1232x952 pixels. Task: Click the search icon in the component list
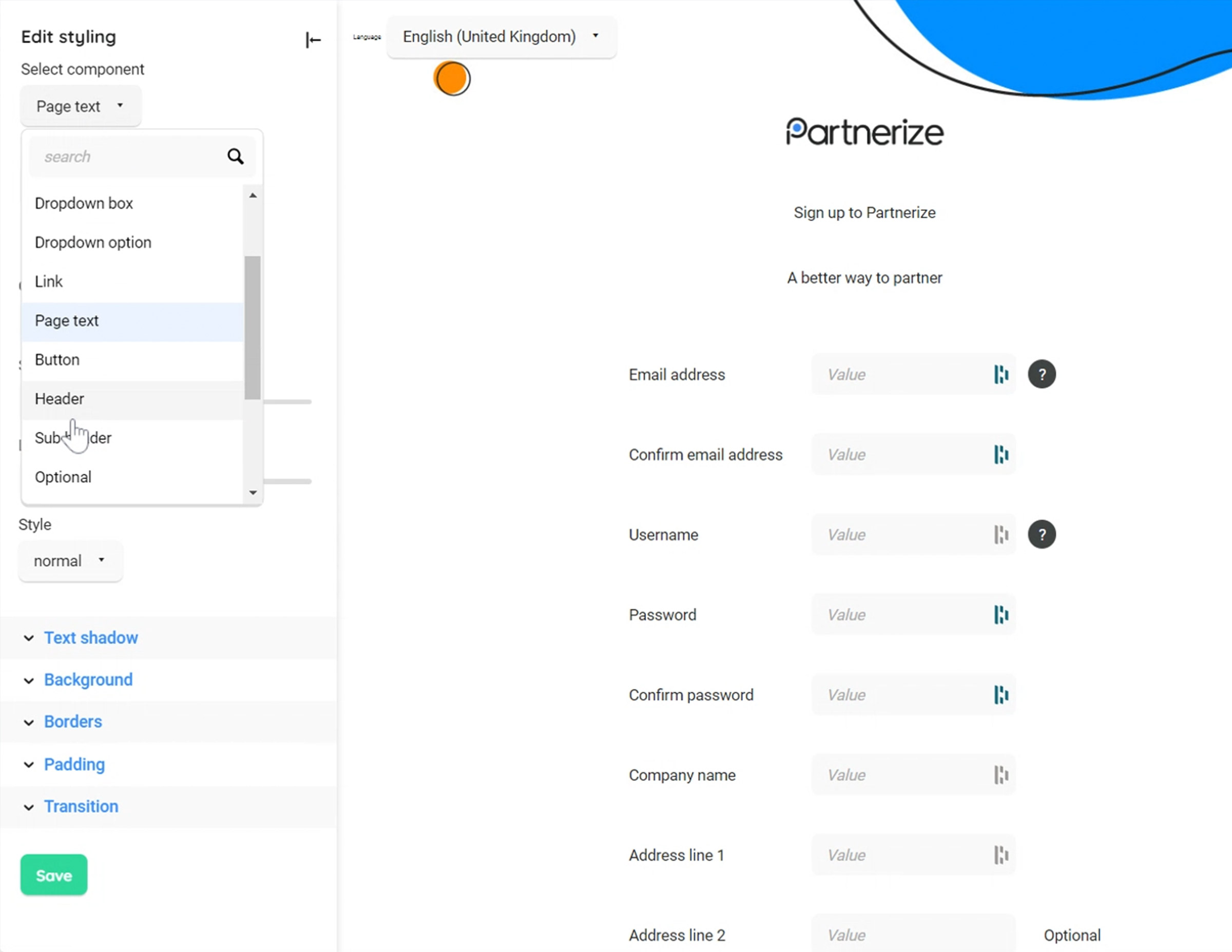235,156
